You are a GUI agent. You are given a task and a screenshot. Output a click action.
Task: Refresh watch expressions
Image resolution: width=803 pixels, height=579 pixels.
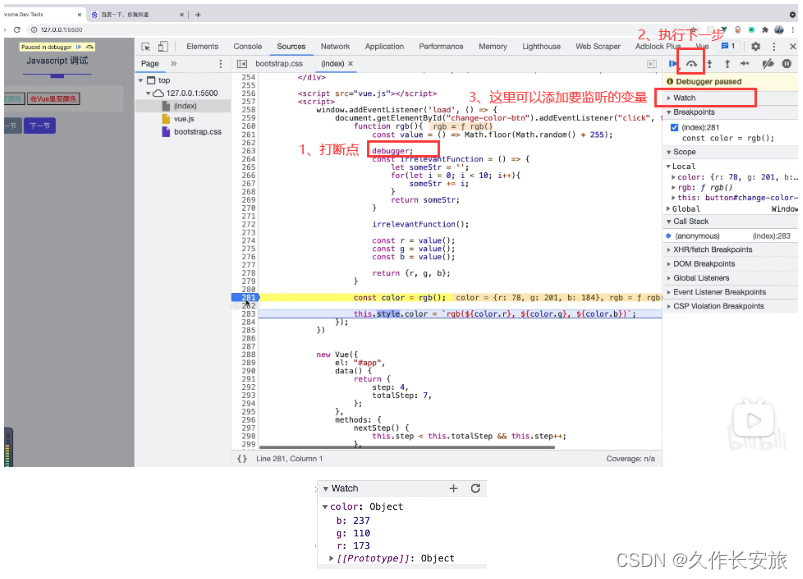[475, 488]
